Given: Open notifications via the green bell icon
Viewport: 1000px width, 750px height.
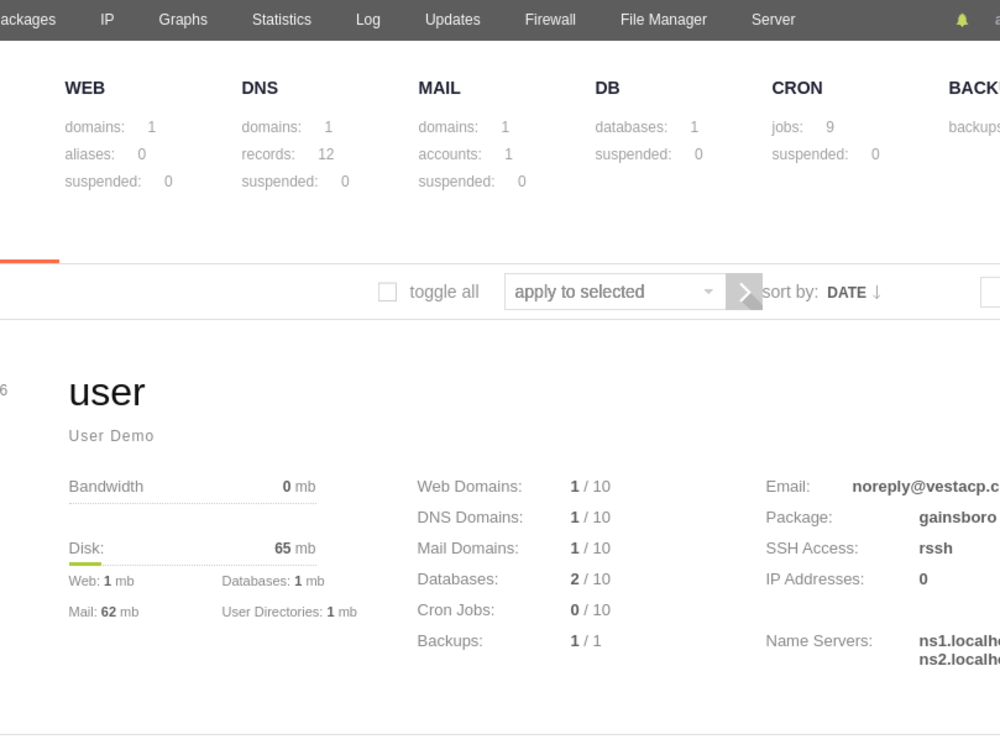Looking at the screenshot, I should (x=961, y=19).
